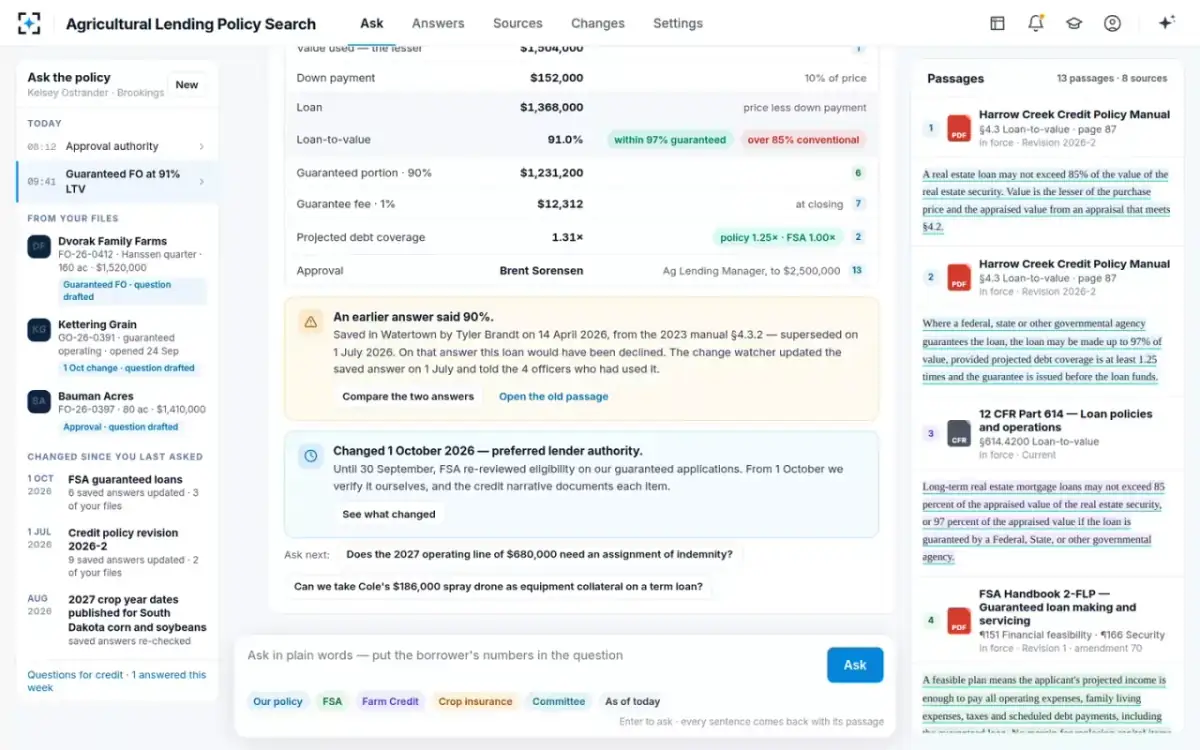This screenshot has width=1200, height=750.
Task: Click the citation badge 13 on Approval row
Action: click(857, 271)
